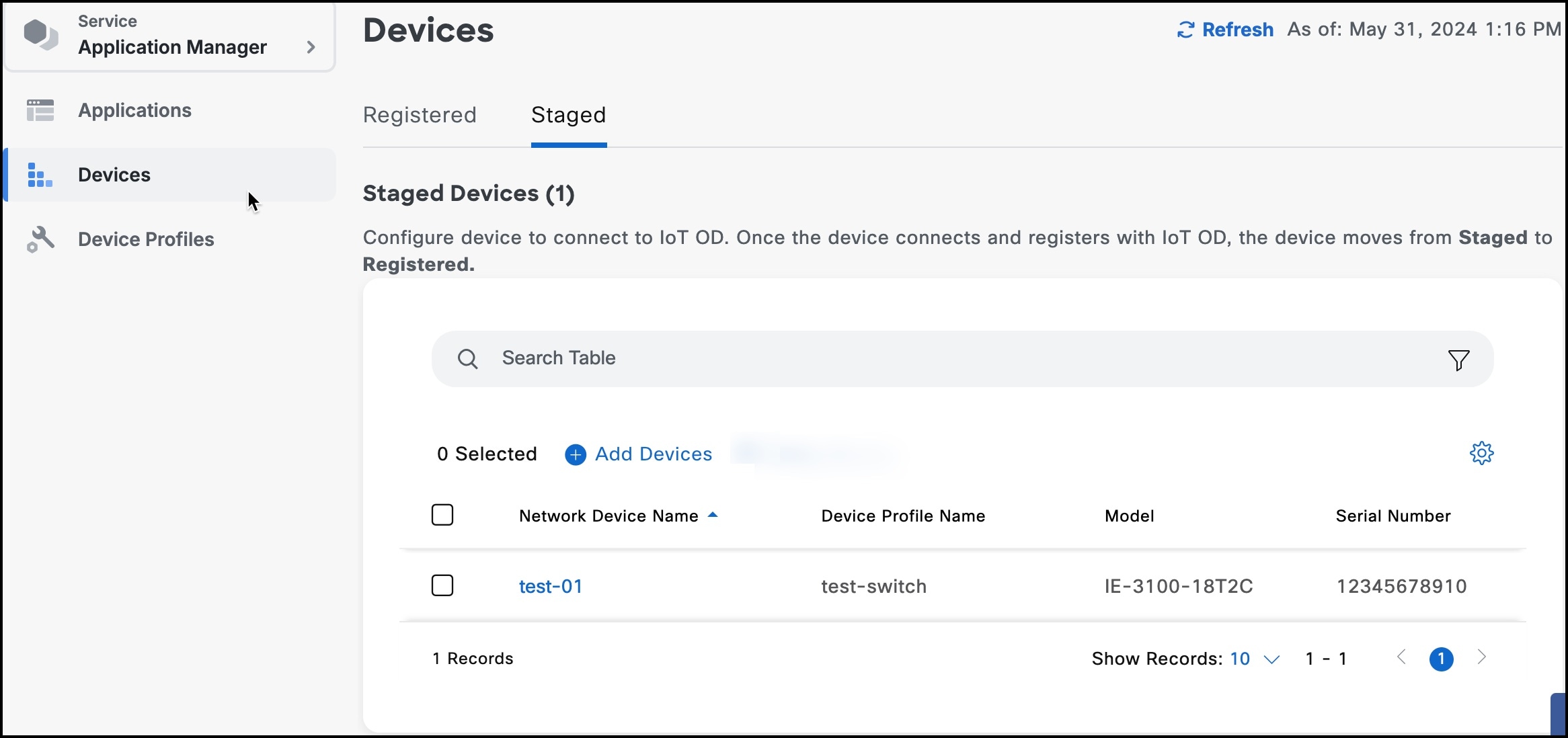Click the Applications sidebar icon
The height and width of the screenshot is (738, 1568).
pos(40,110)
